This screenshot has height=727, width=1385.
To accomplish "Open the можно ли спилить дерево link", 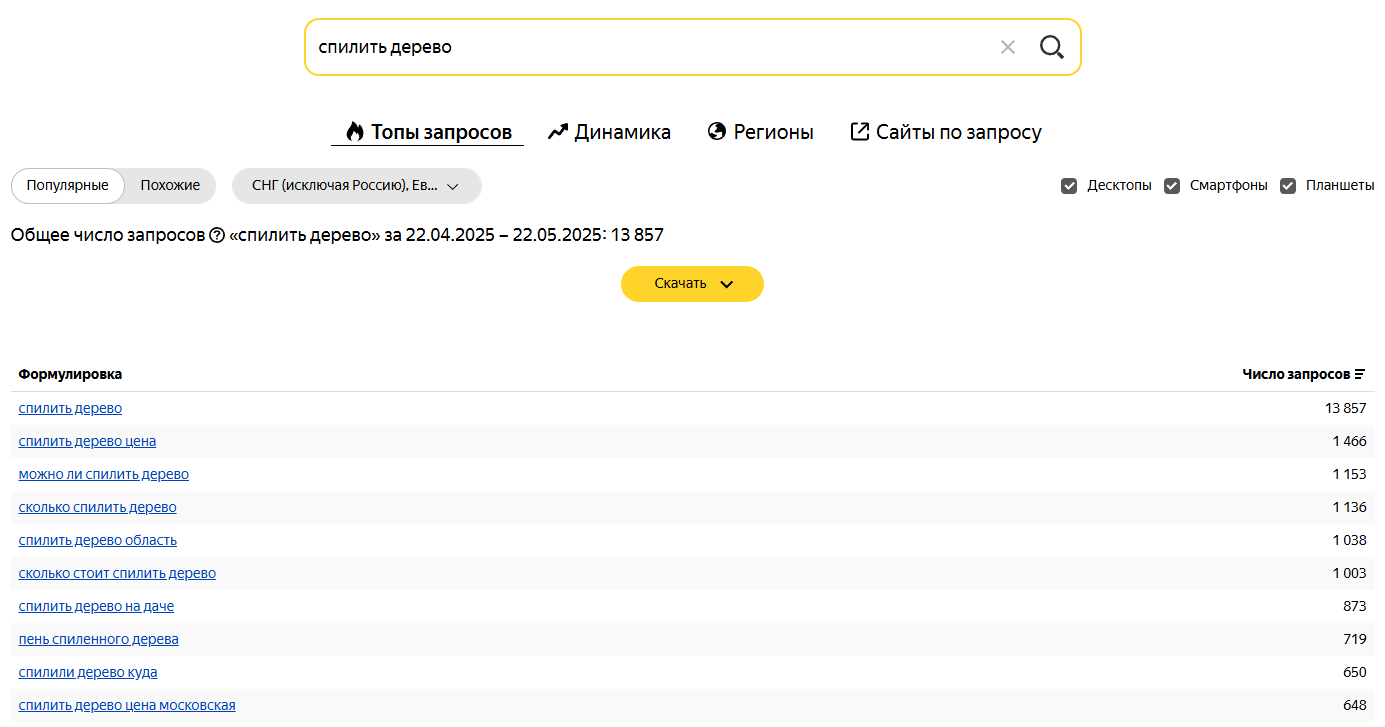I will click(104, 474).
